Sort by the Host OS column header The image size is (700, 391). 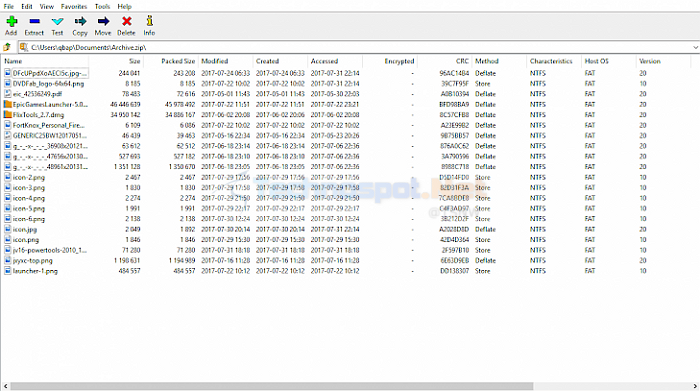click(596, 61)
